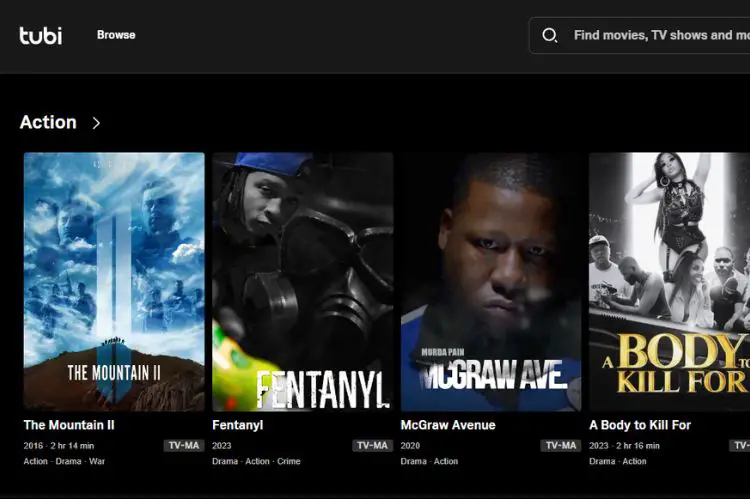Screen dimensions: 750x499
Task: Click The Mountain II title link
Action: pos(69,425)
